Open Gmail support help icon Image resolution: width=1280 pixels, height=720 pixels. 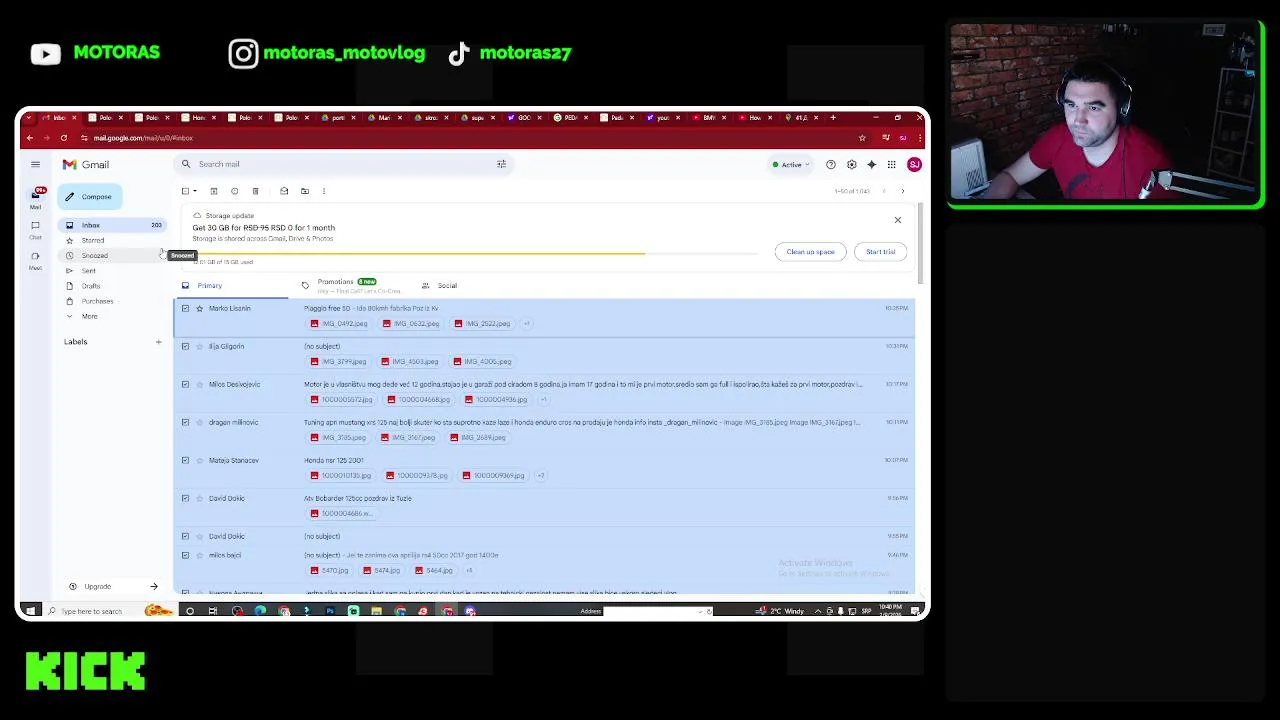click(x=830, y=165)
